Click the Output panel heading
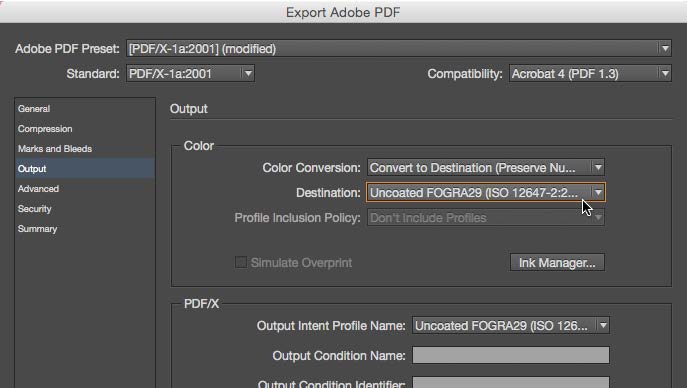687x388 pixels. tap(189, 109)
